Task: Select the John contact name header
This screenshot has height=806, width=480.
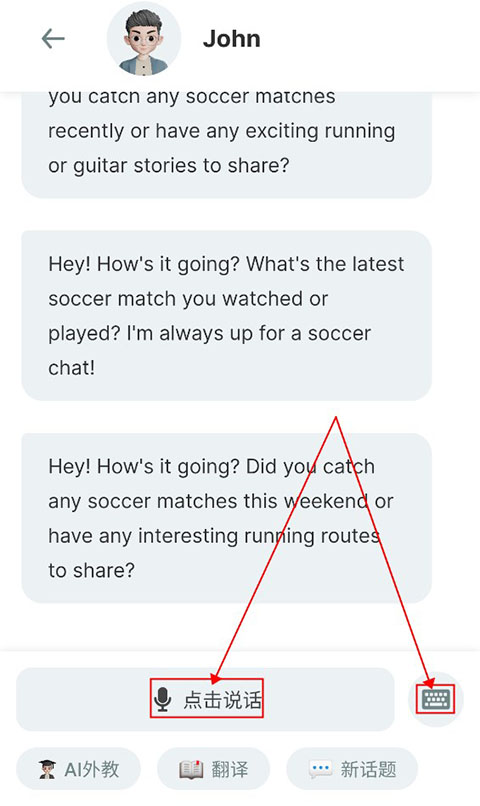Action: pos(231,39)
